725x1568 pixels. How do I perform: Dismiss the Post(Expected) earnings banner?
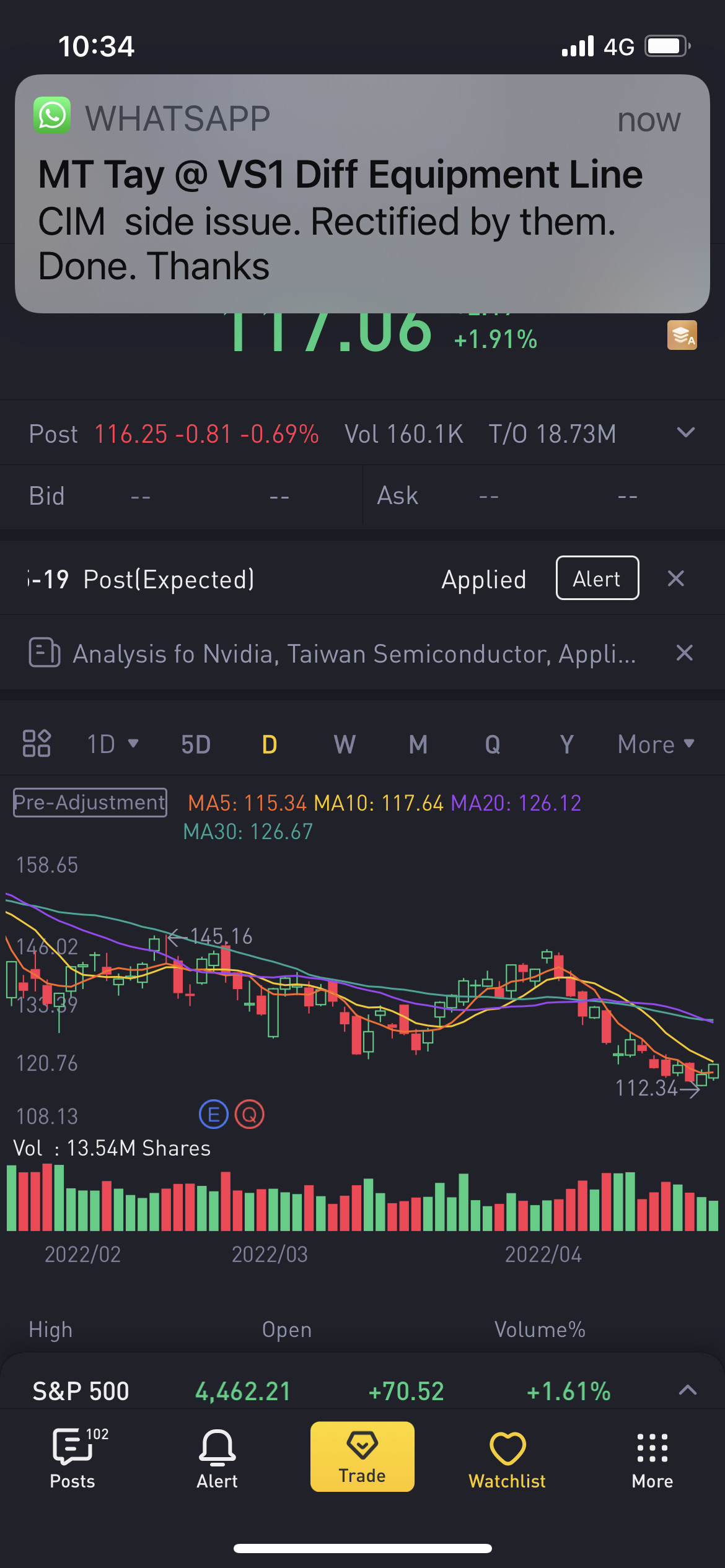pyautogui.click(x=676, y=578)
